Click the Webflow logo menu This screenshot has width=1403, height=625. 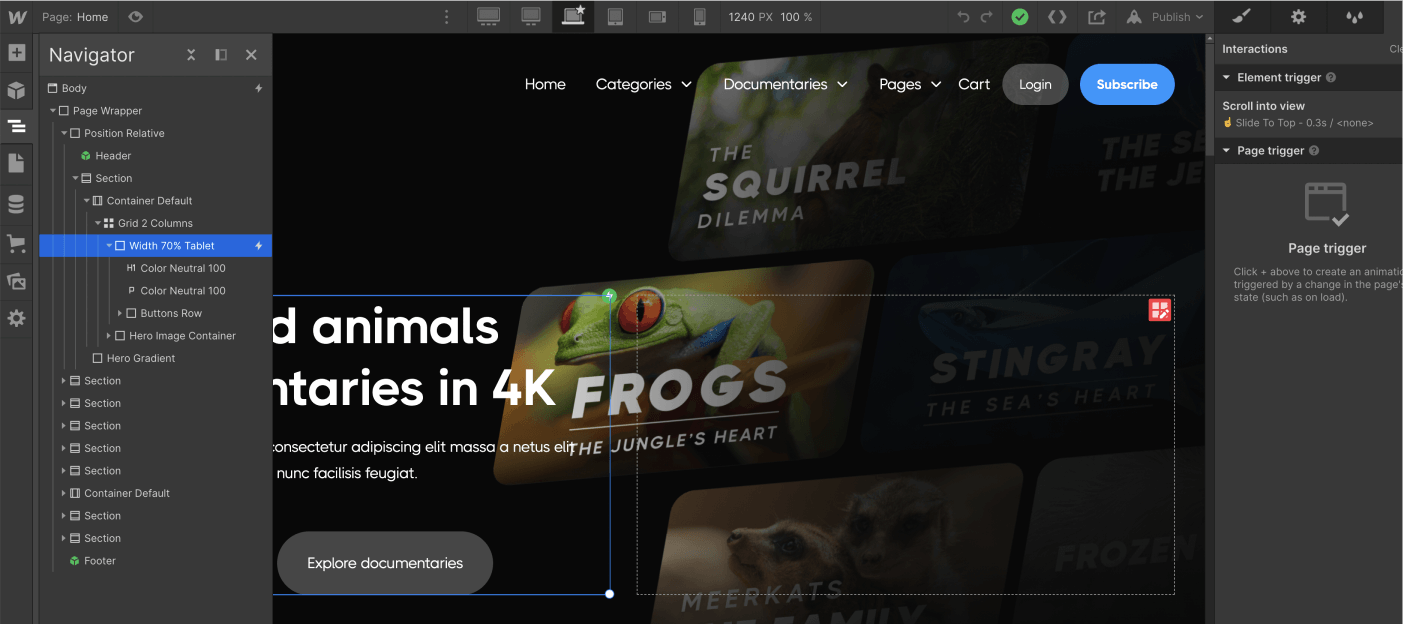16,16
